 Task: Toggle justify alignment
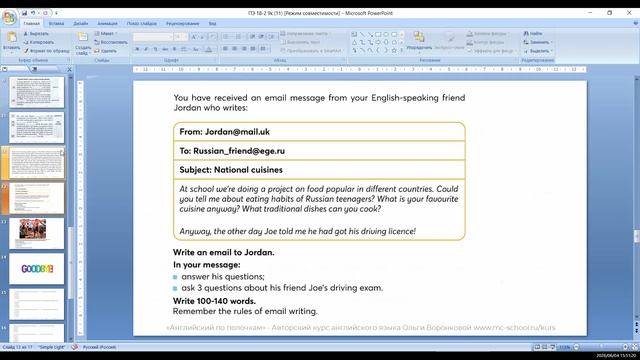coord(253,49)
